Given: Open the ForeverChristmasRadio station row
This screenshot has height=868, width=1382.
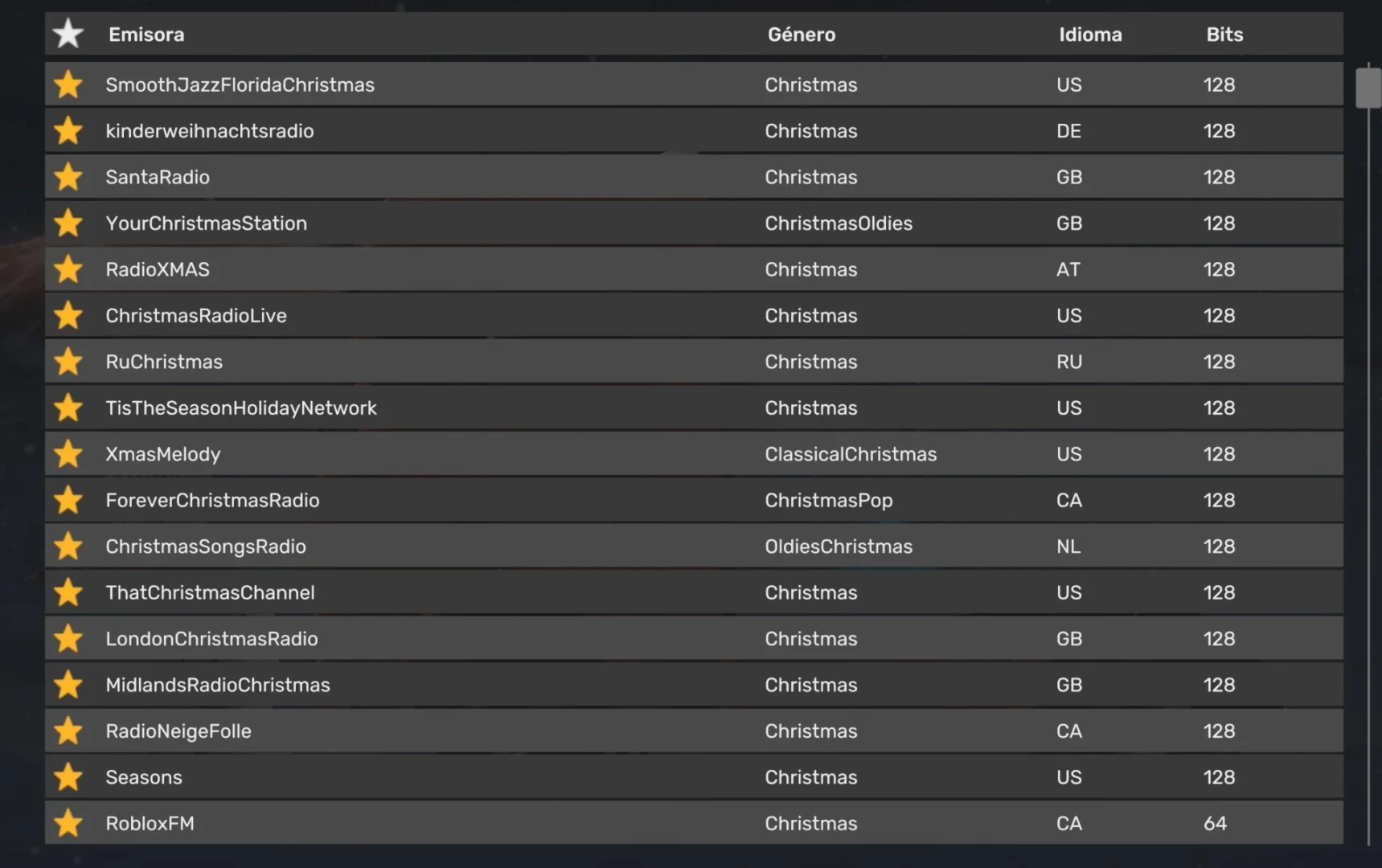Looking at the screenshot, I should tap(212, 501).
